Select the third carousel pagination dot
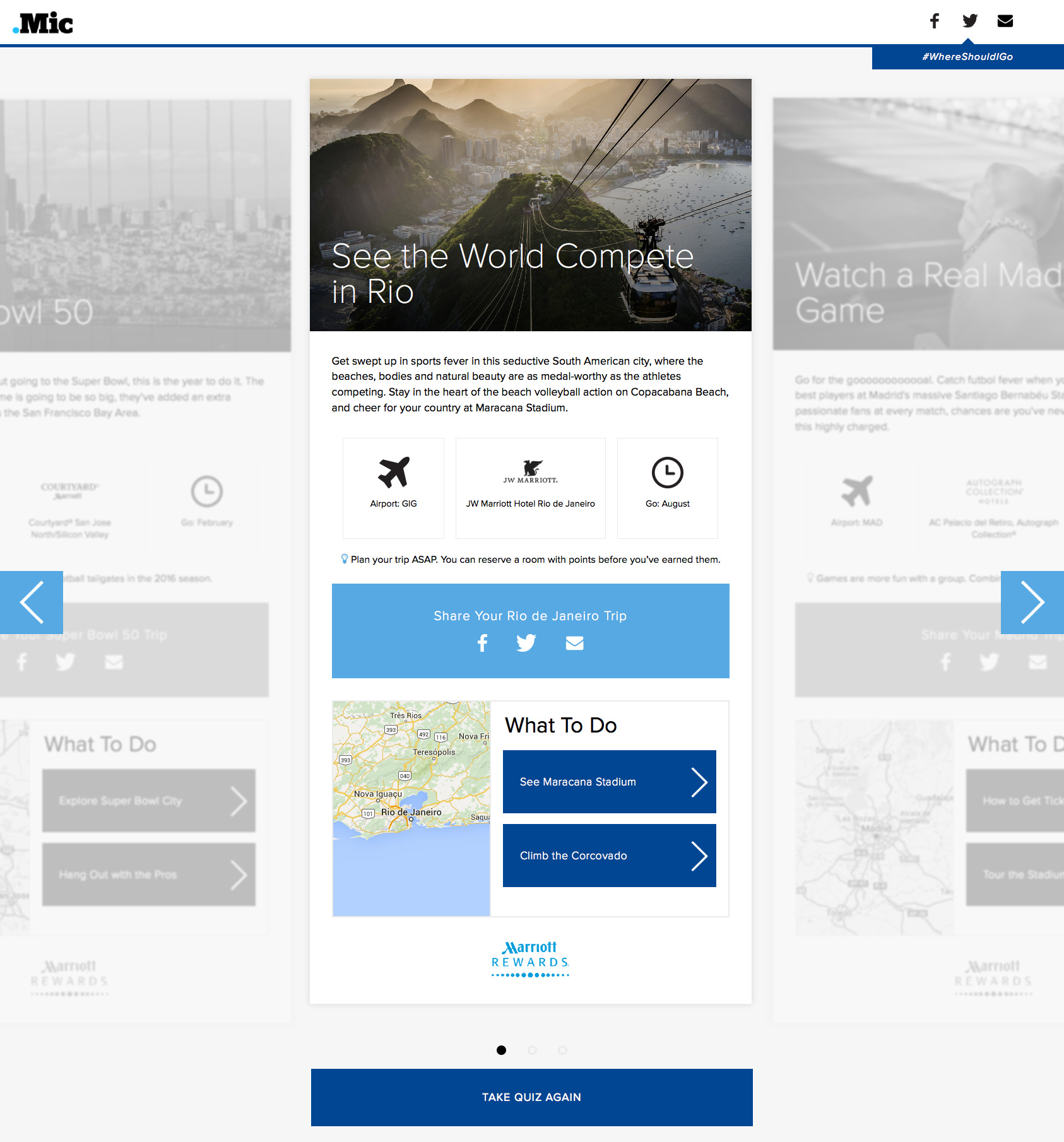 [x=562, y=1050]
